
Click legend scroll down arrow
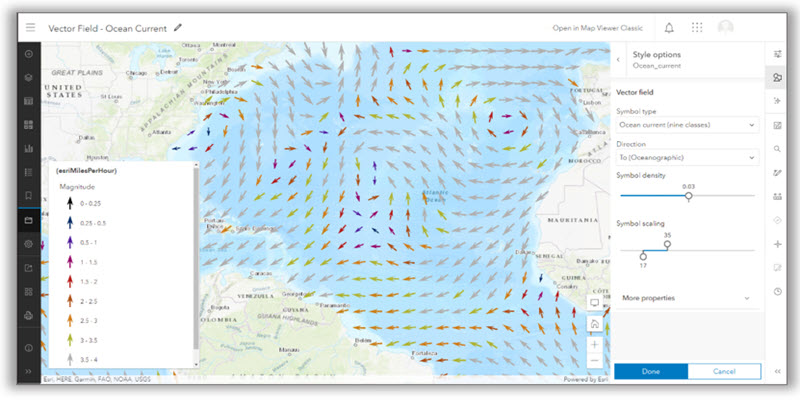[196, 364]
